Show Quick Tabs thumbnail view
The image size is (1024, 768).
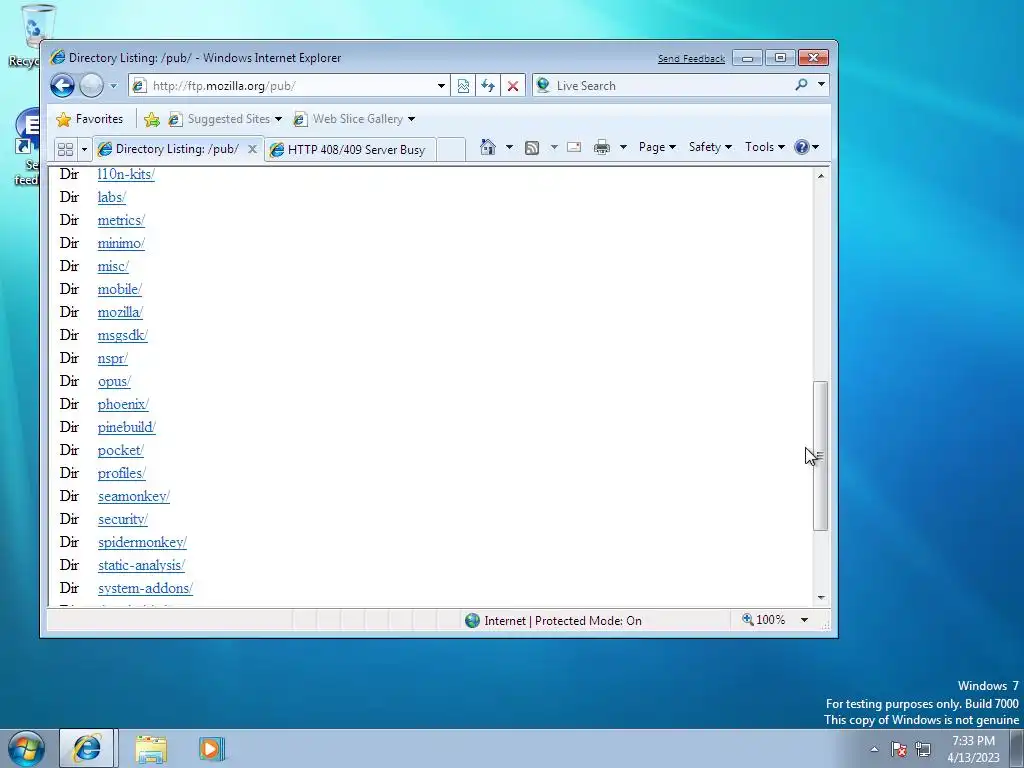pos(65,149)
